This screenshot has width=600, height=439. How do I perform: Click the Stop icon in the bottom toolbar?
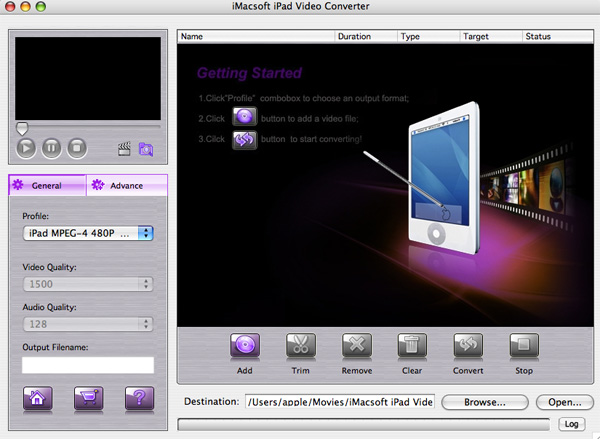click(524, 346)
